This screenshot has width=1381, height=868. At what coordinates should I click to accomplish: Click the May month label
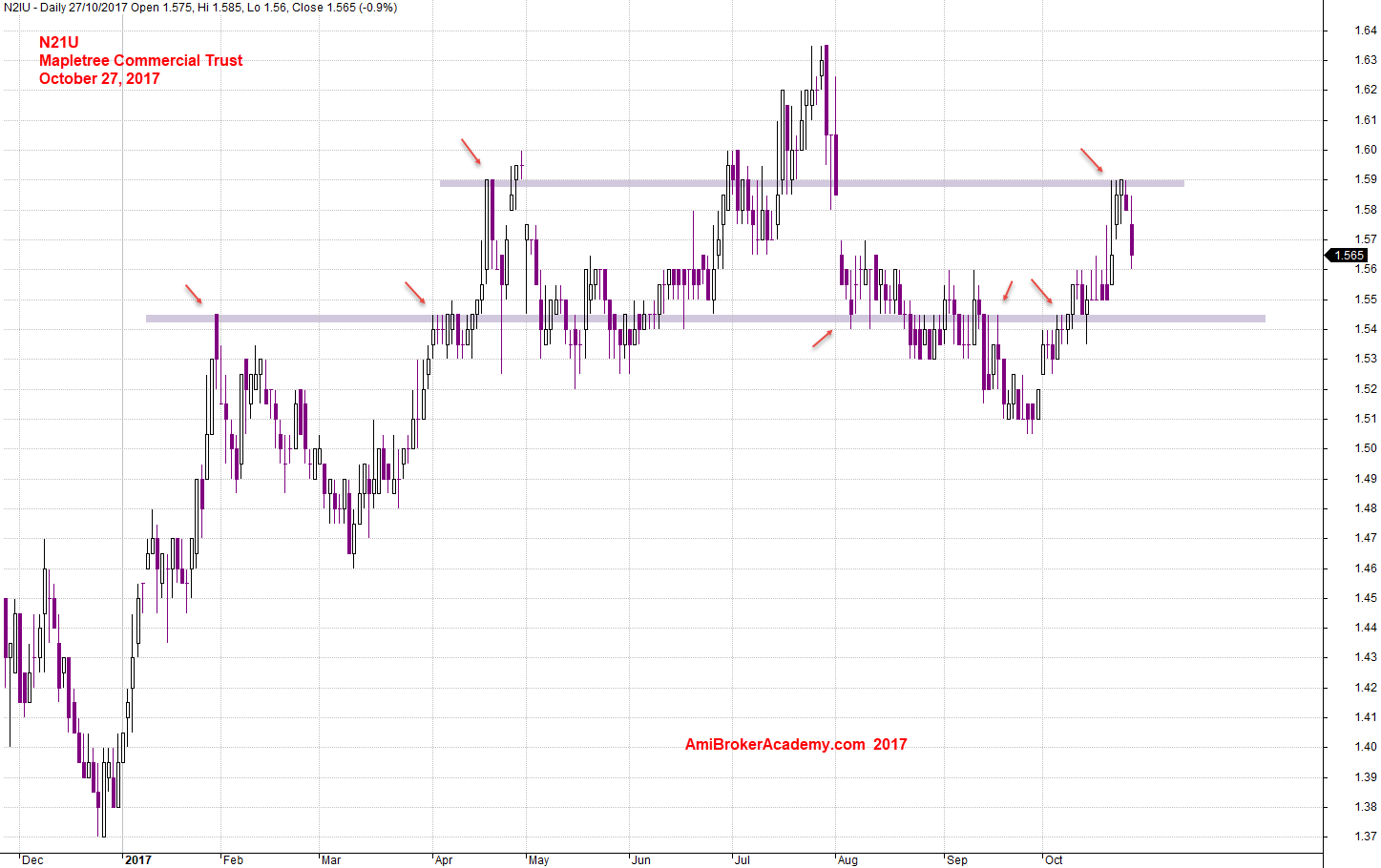pyautogui.click(x=539, y=860)
